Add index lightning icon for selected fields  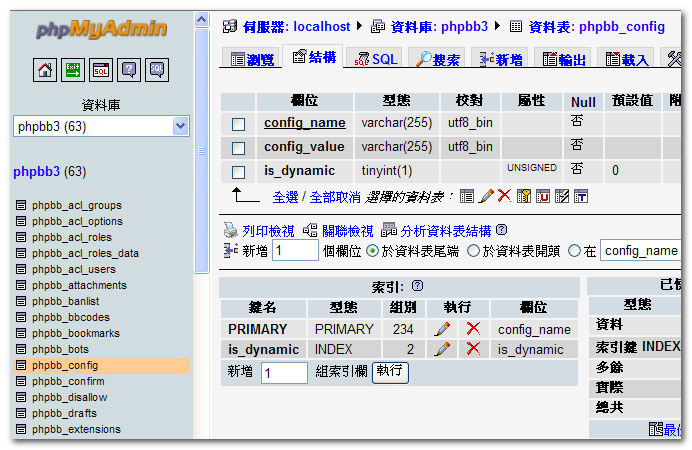click(562, 196)
